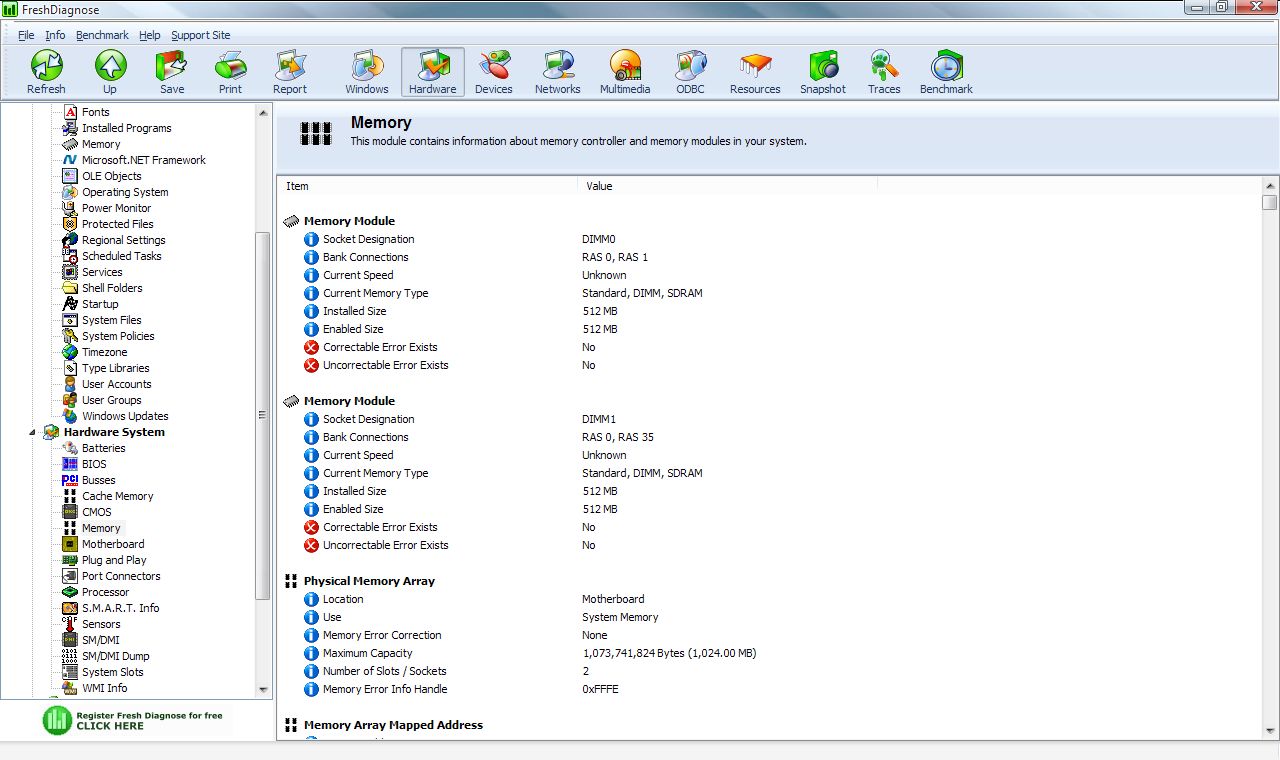This screenshot has height=760, width=1280.
Task: Select Power Monitor in the tree
Action: 117,208
